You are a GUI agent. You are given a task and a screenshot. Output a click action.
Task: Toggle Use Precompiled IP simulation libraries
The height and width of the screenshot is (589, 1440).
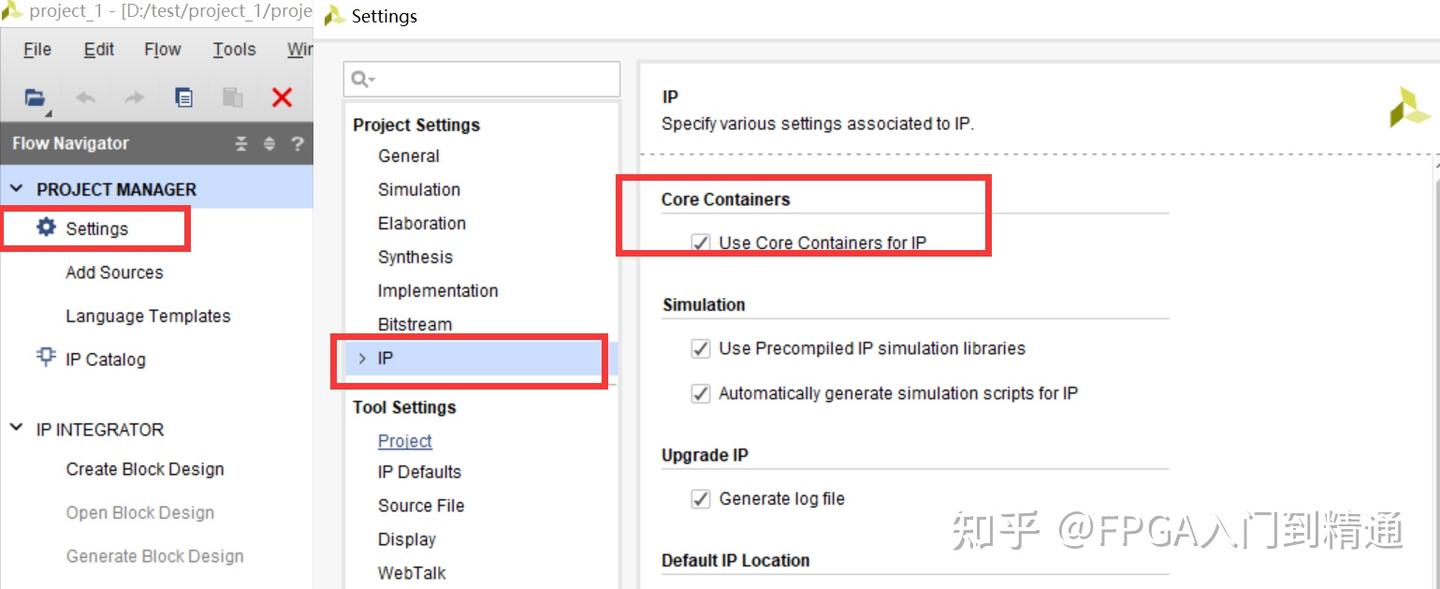coord(700,348)
